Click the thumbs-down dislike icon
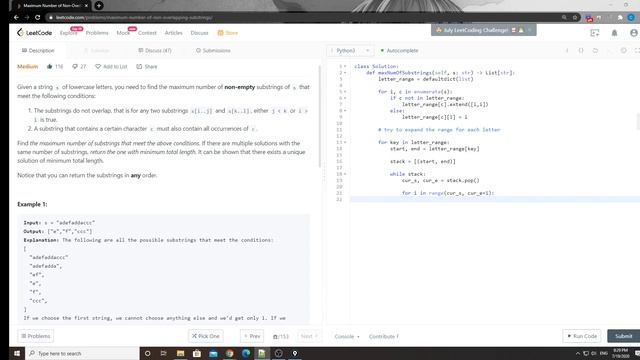The height and width of the screenshot is (360, 640). (75, 67)
